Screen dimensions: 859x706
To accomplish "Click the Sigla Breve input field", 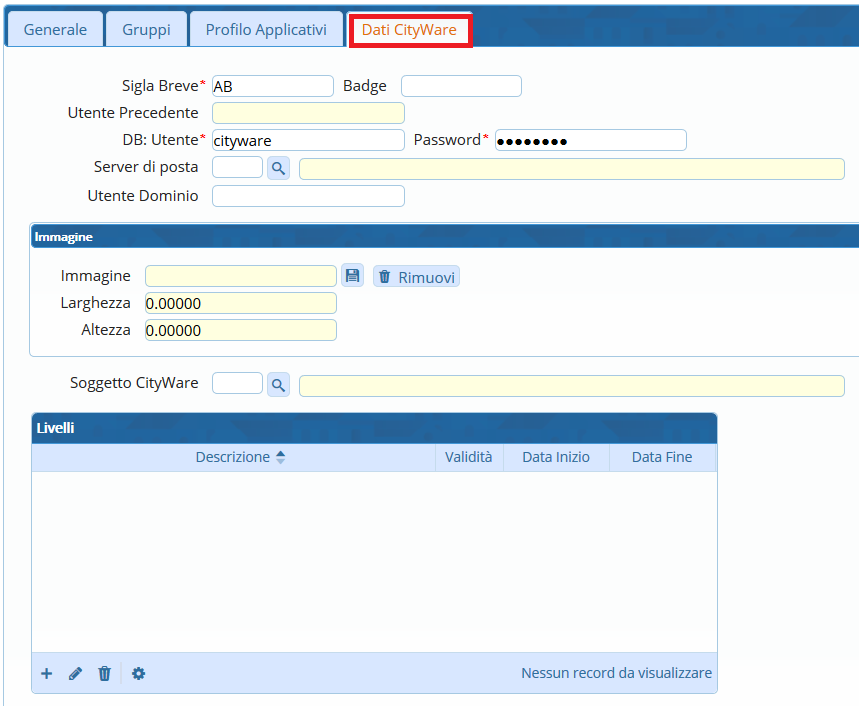I will point(272,86).
